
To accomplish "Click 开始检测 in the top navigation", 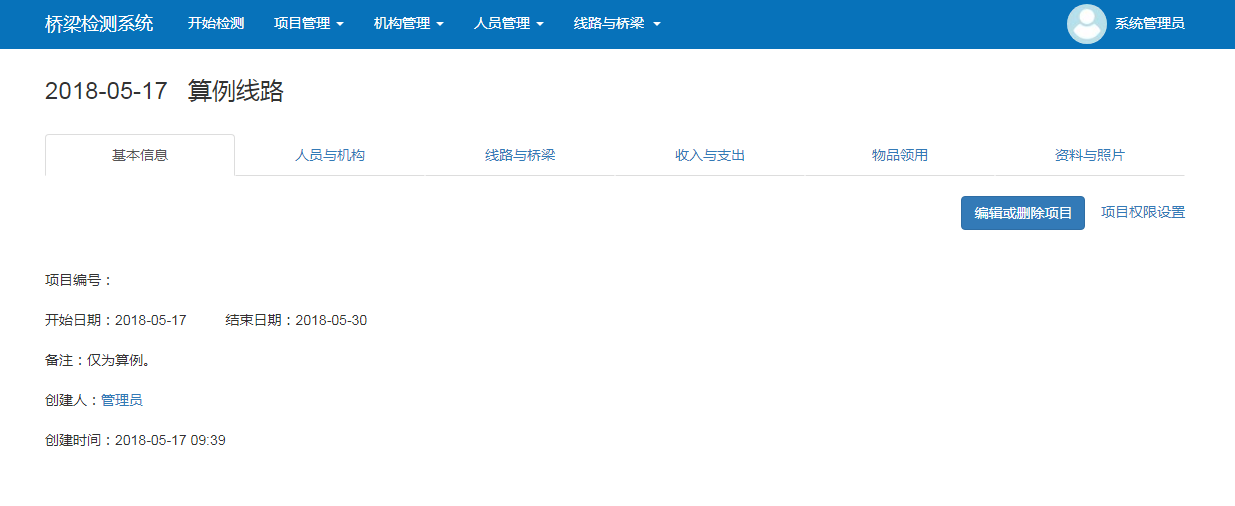I will coord(216,24).
